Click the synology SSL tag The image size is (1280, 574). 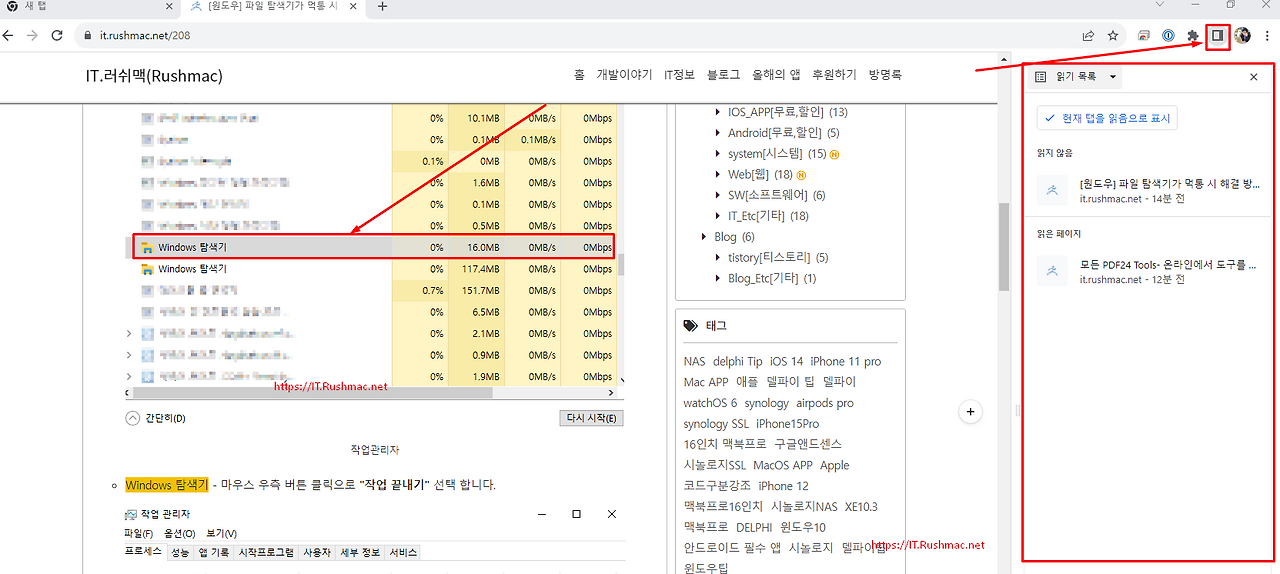pyautogui.click(x=716, y=424)
